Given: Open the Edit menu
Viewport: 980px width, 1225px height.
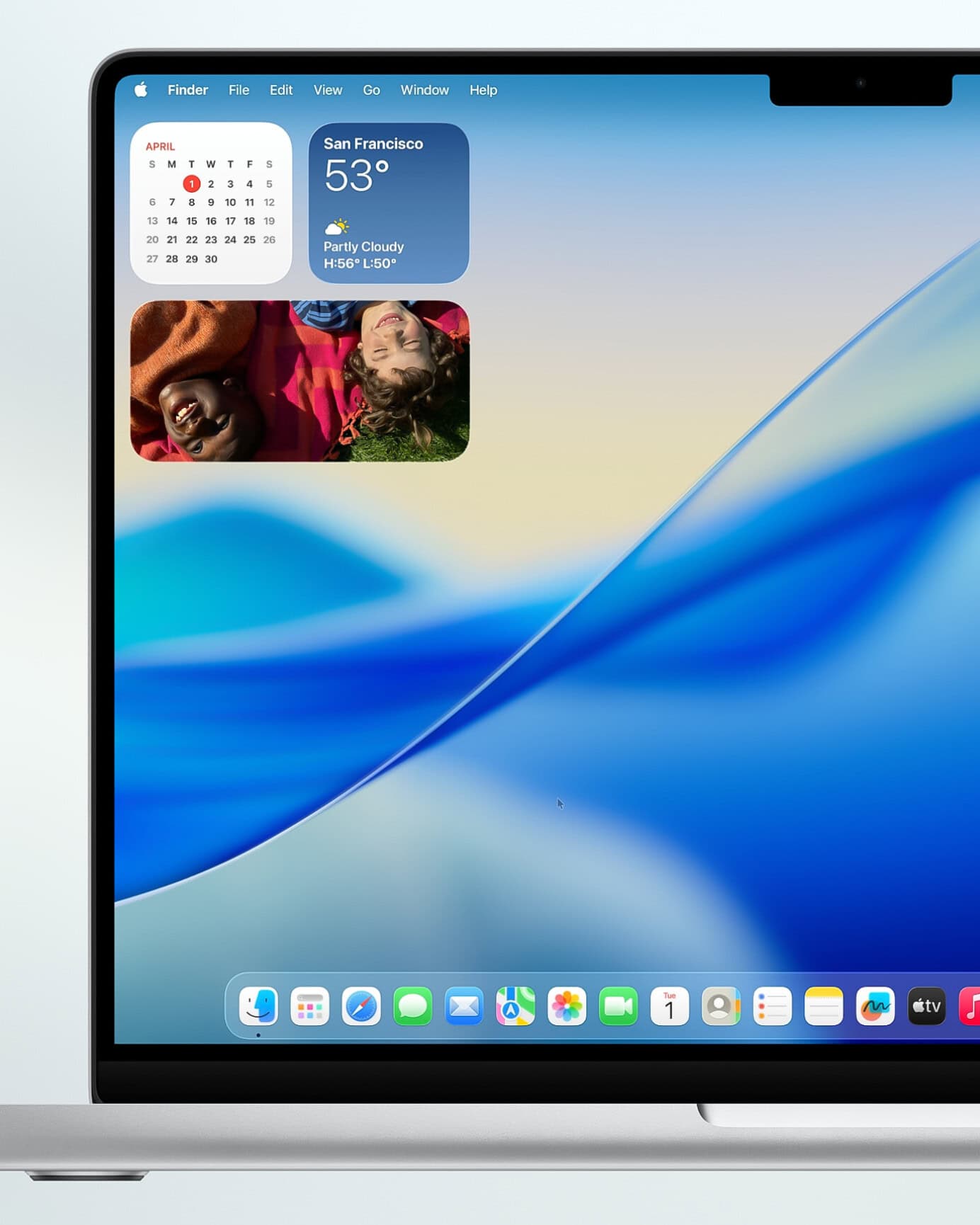Looking at the screenshot, I should 281,90.
